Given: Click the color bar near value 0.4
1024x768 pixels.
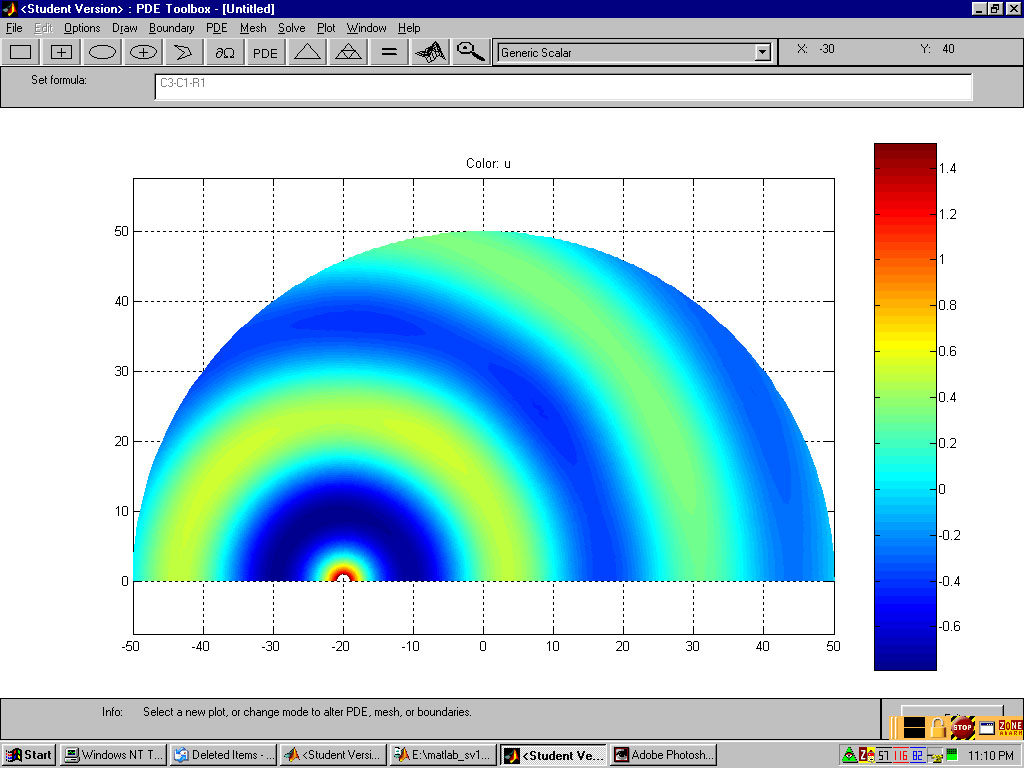Looking at the screenshot, I should [905, 397].
